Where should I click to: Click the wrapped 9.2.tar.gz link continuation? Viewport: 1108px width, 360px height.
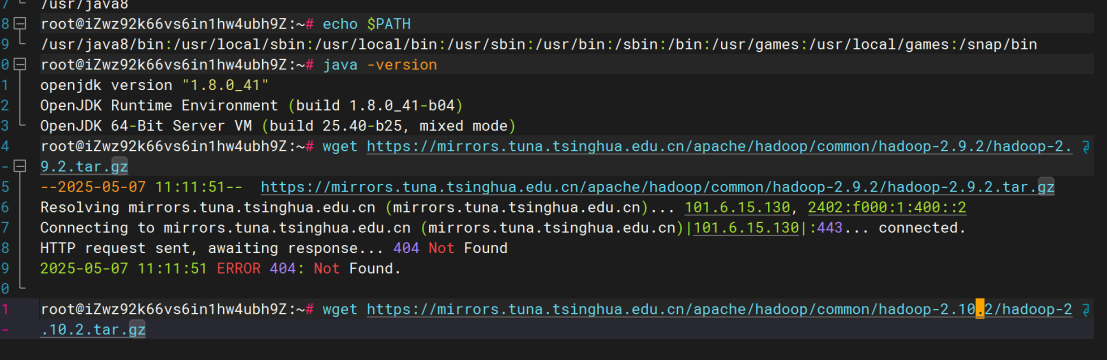[84, 167]
